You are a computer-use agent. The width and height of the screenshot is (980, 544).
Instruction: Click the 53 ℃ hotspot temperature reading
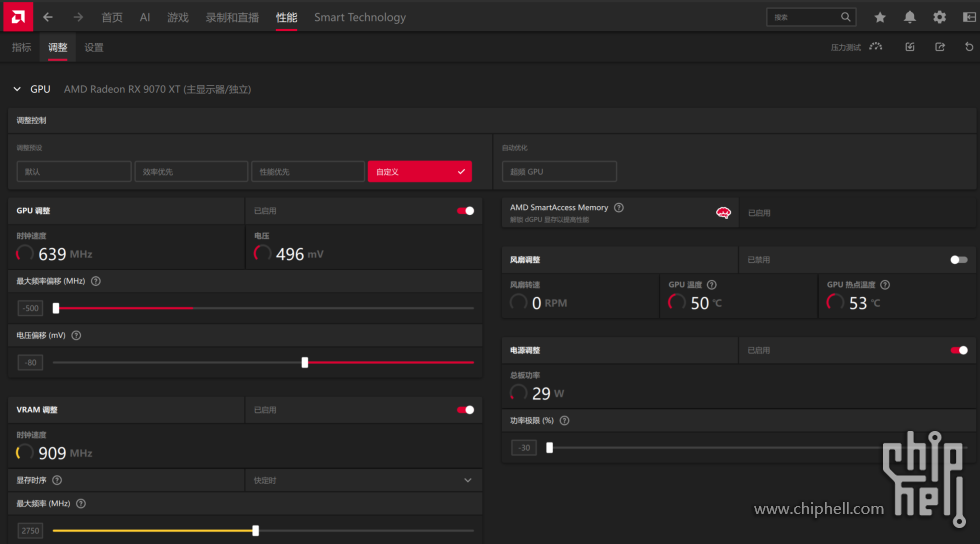pyautogui.click(x=864, y=303)
